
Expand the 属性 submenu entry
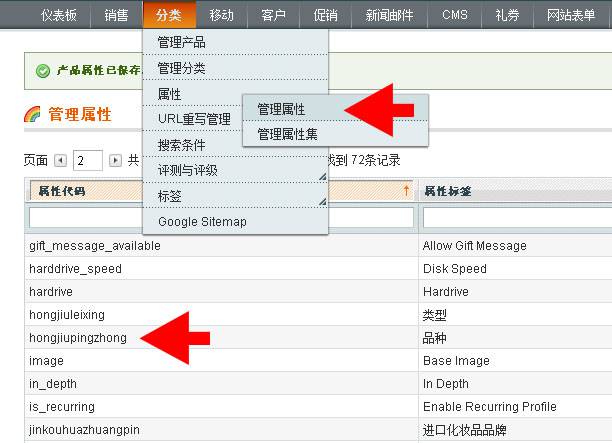[193, 94]
